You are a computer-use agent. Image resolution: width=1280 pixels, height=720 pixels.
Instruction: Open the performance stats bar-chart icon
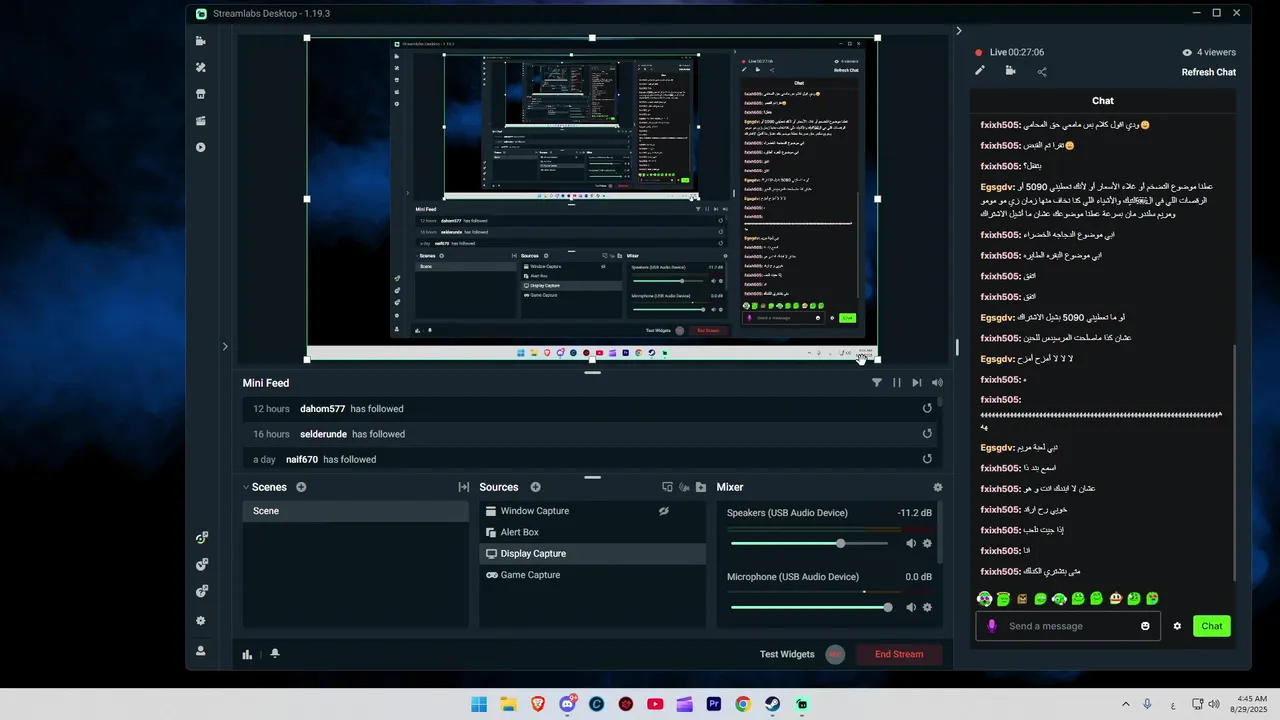coord(247,654)
